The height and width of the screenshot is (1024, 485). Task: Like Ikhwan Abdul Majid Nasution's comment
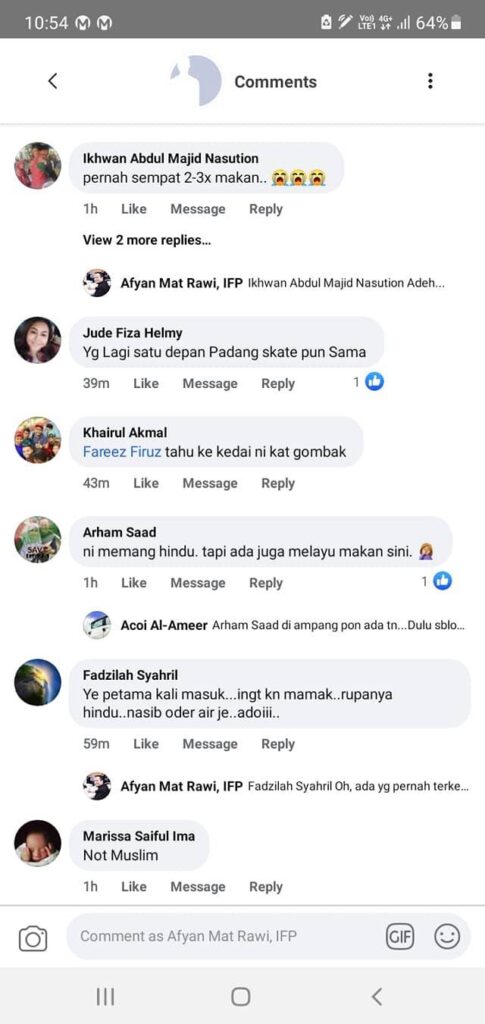coord(133,209)
